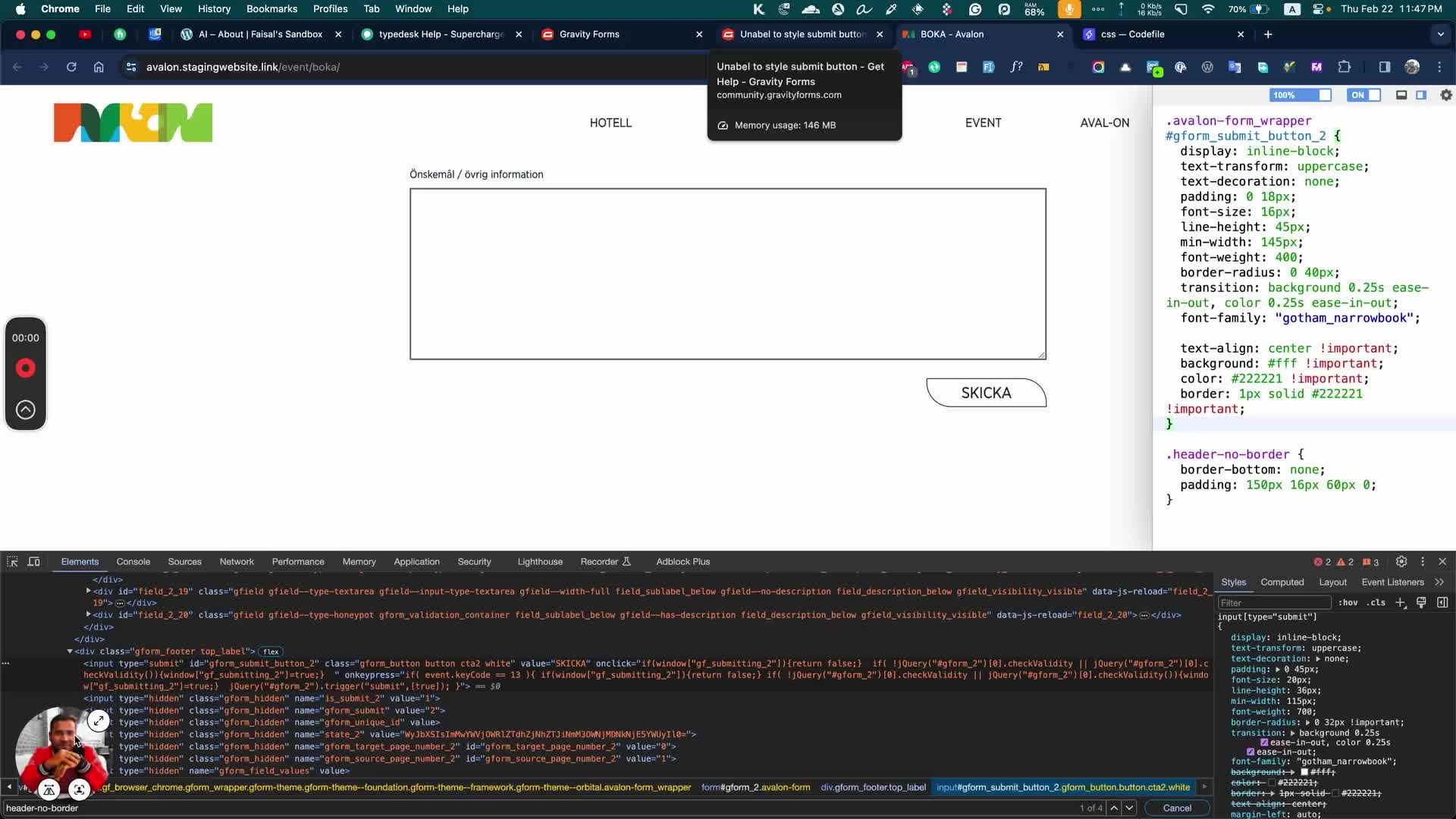Open DevTools settings gear
The height and width of the screenshot is (819, 1456).
[x=1401, y=562]
